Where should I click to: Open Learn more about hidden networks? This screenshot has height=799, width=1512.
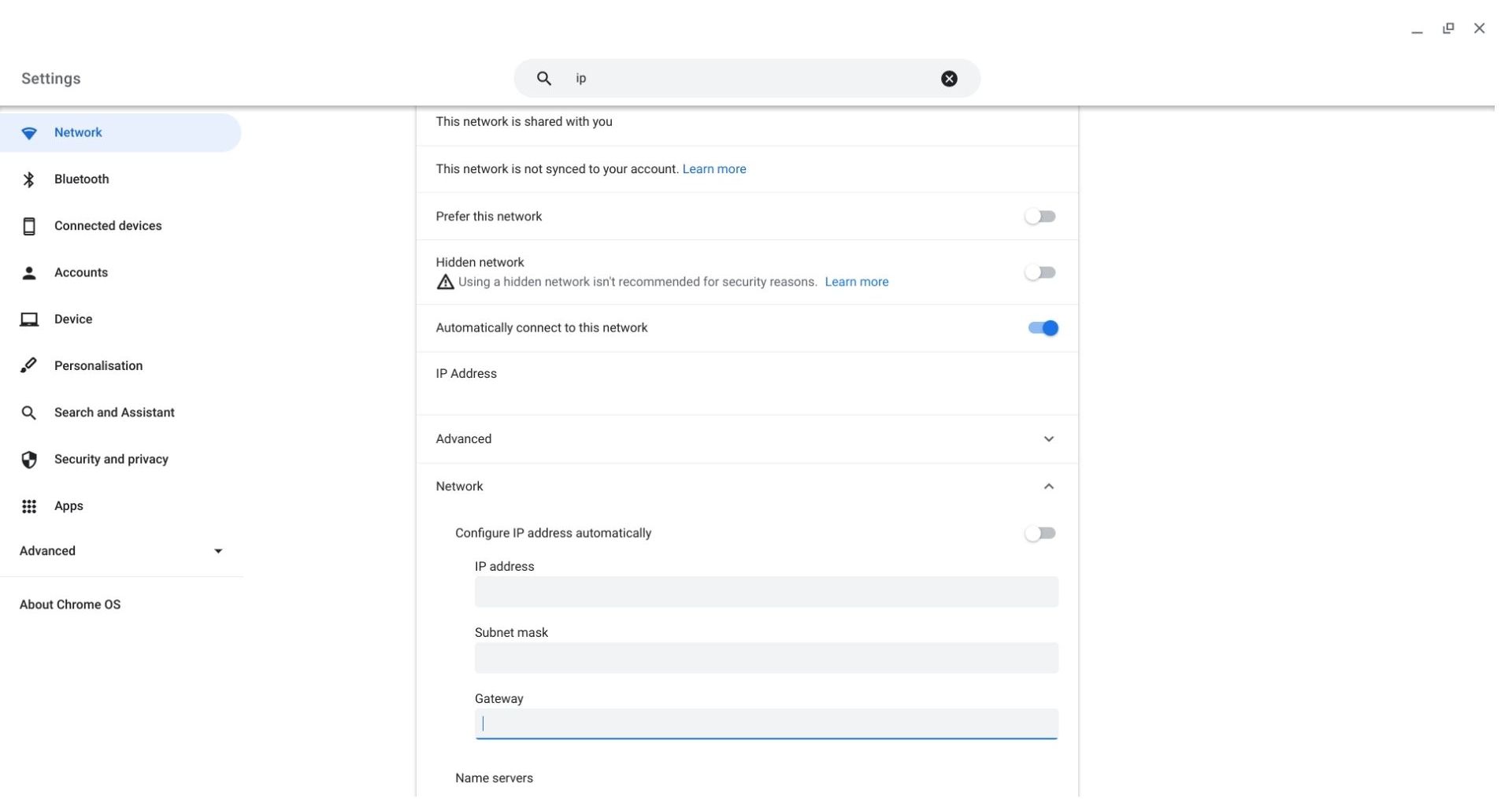[x=857, y=282]
